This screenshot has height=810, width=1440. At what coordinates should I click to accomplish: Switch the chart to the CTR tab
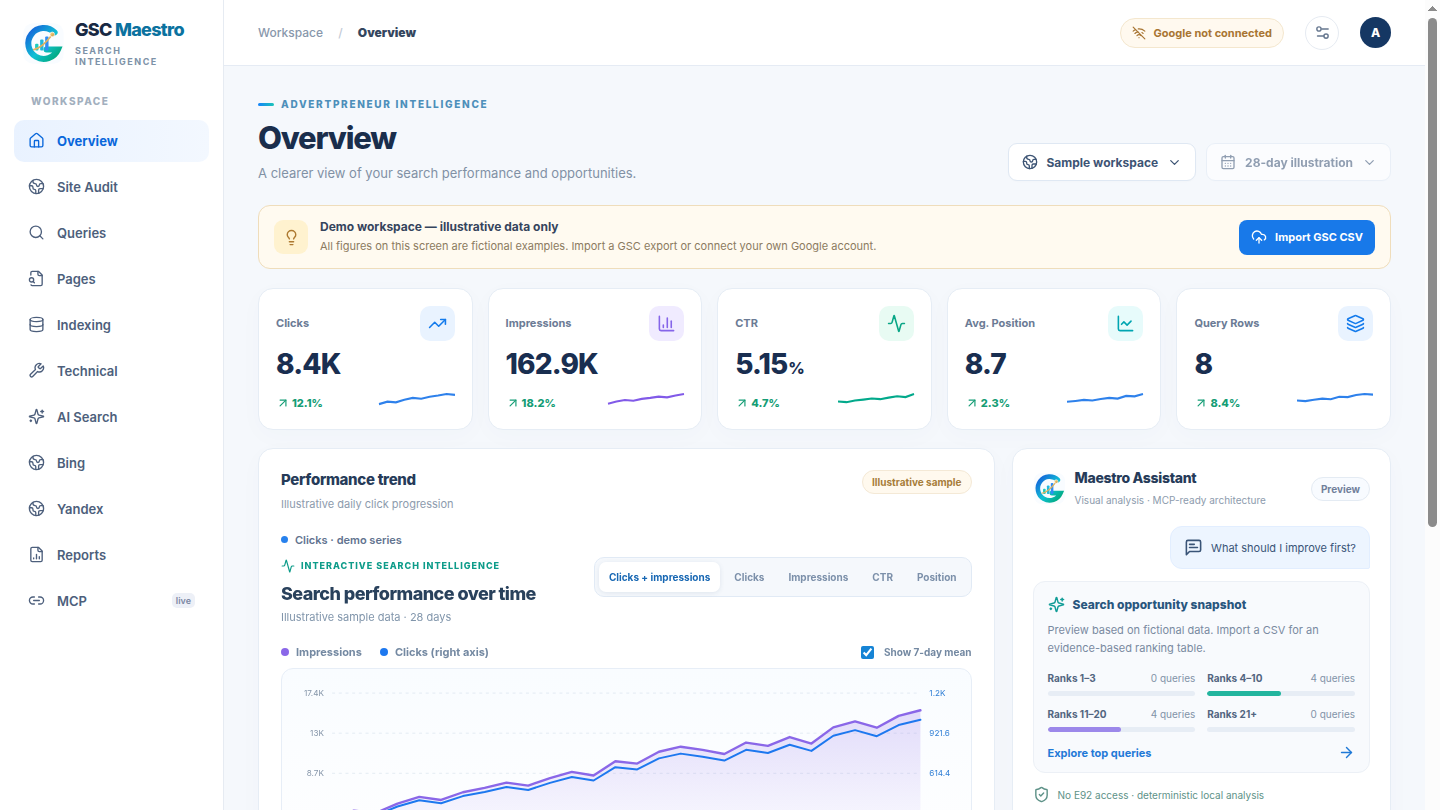pos(882,577)
